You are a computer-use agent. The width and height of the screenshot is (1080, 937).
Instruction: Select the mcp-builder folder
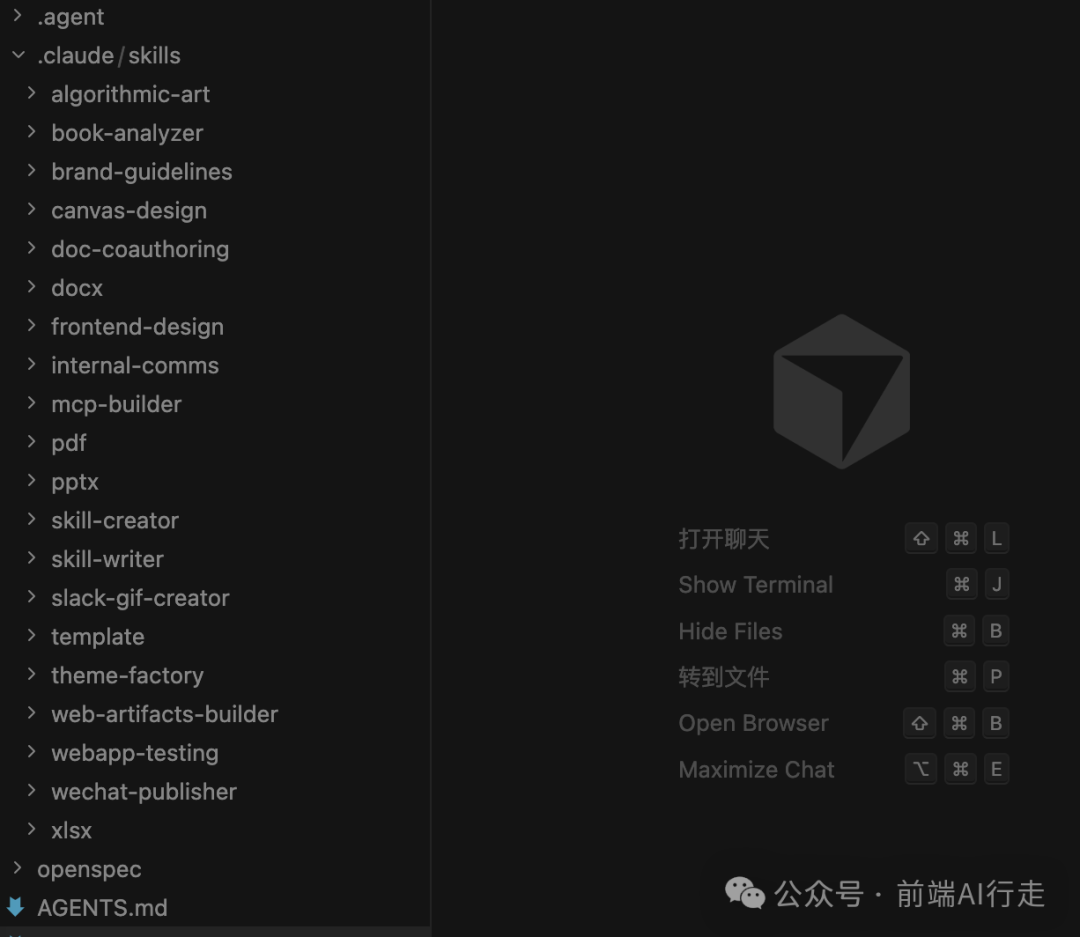tap(116, 404)
